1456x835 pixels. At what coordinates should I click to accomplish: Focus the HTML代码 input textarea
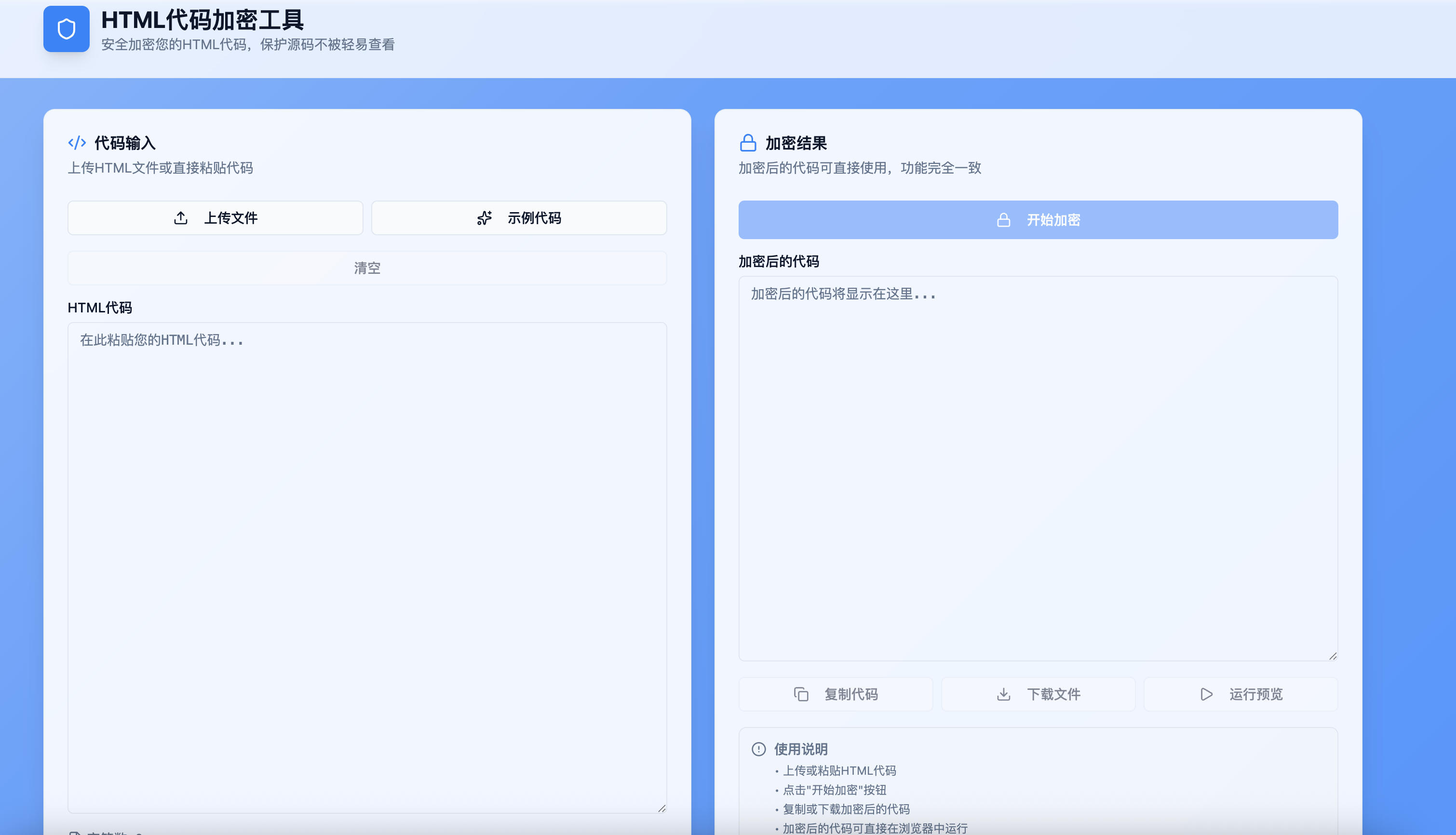[x=367, y=568]
